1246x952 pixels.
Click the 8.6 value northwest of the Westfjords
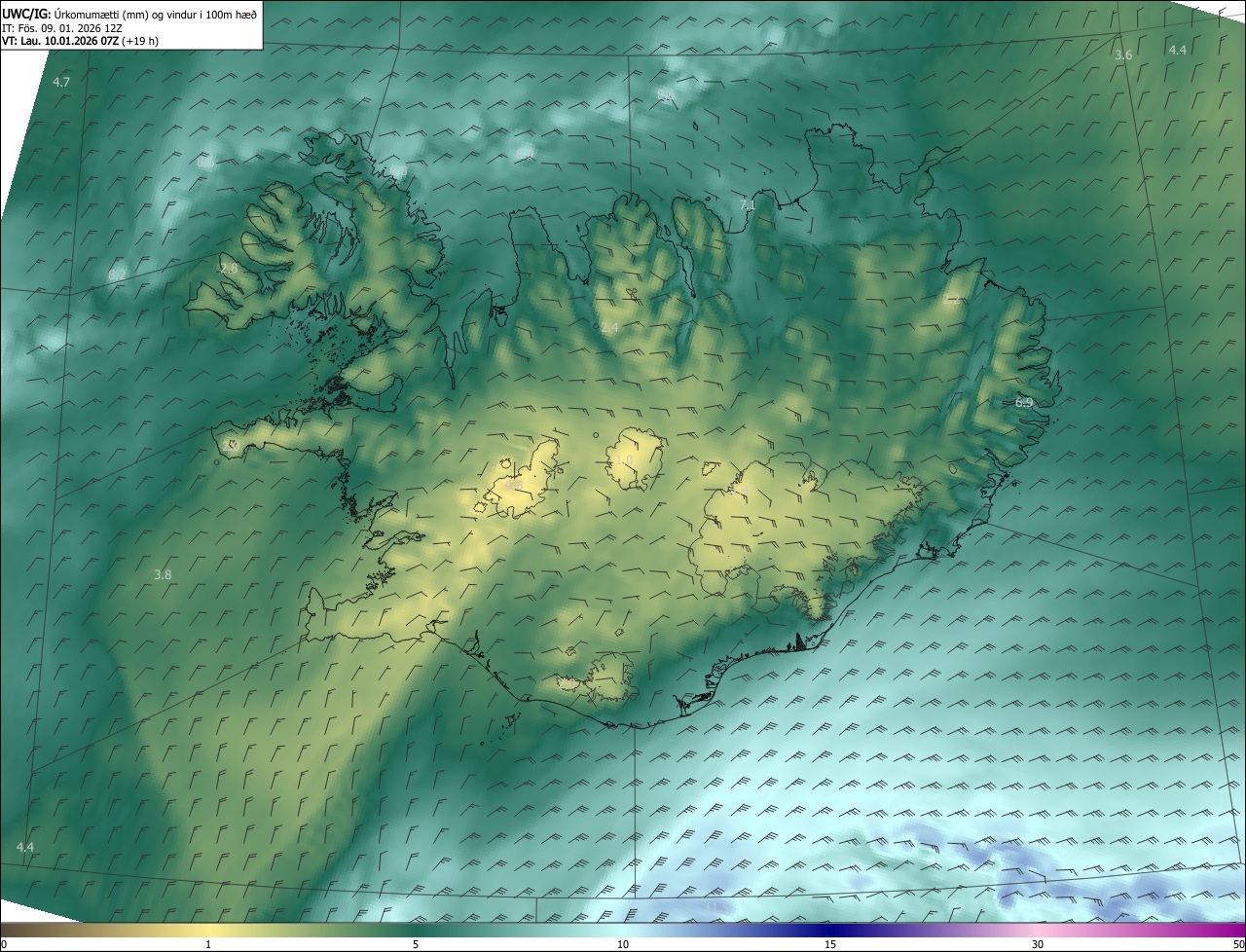tap(204, 163)
